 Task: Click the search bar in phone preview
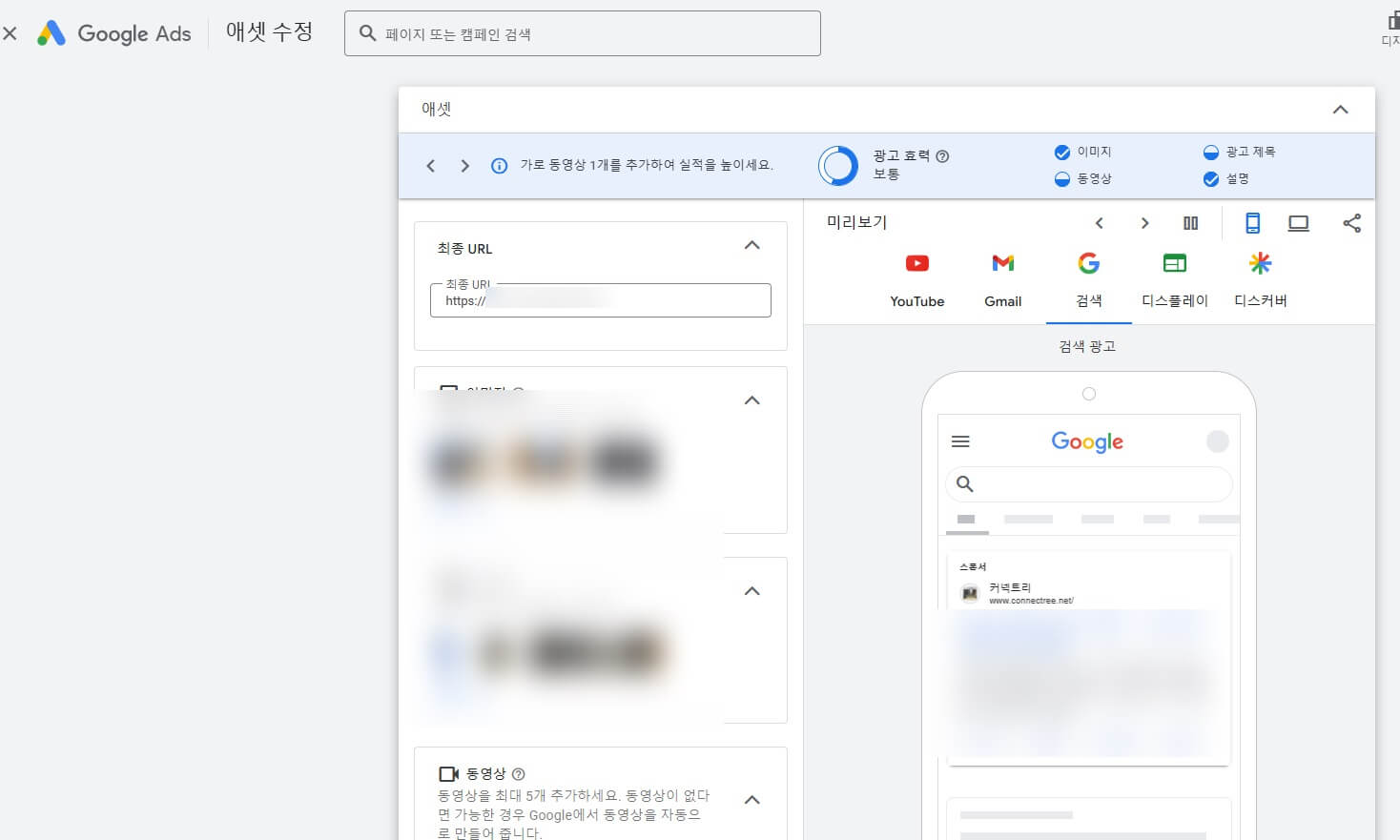point(1089,484)
